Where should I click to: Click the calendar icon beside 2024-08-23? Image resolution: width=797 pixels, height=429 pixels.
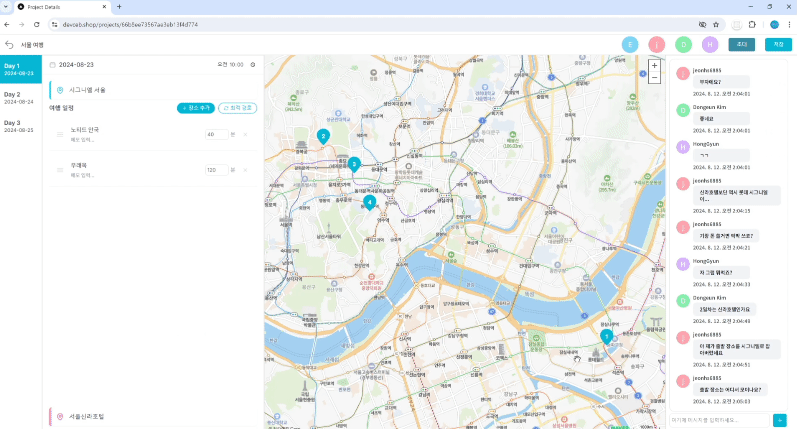pos(53,65)
